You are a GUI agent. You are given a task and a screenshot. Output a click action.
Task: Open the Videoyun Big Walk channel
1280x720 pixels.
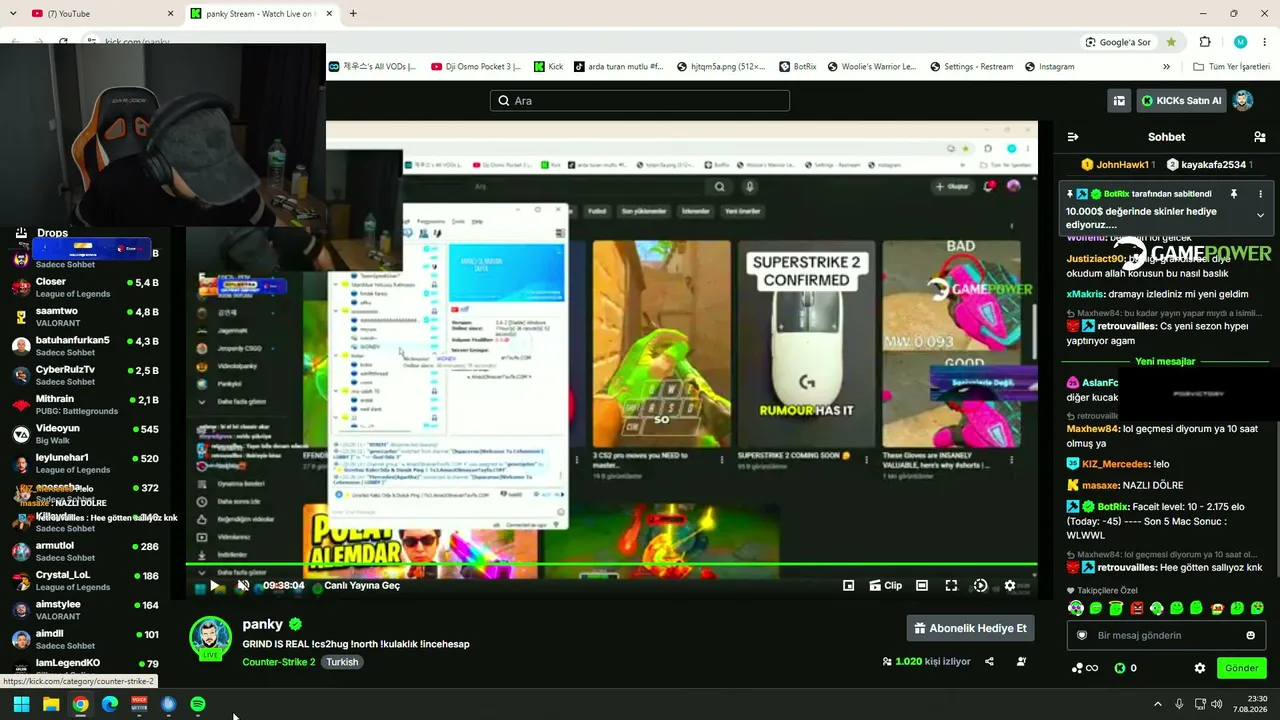point(85,434)
